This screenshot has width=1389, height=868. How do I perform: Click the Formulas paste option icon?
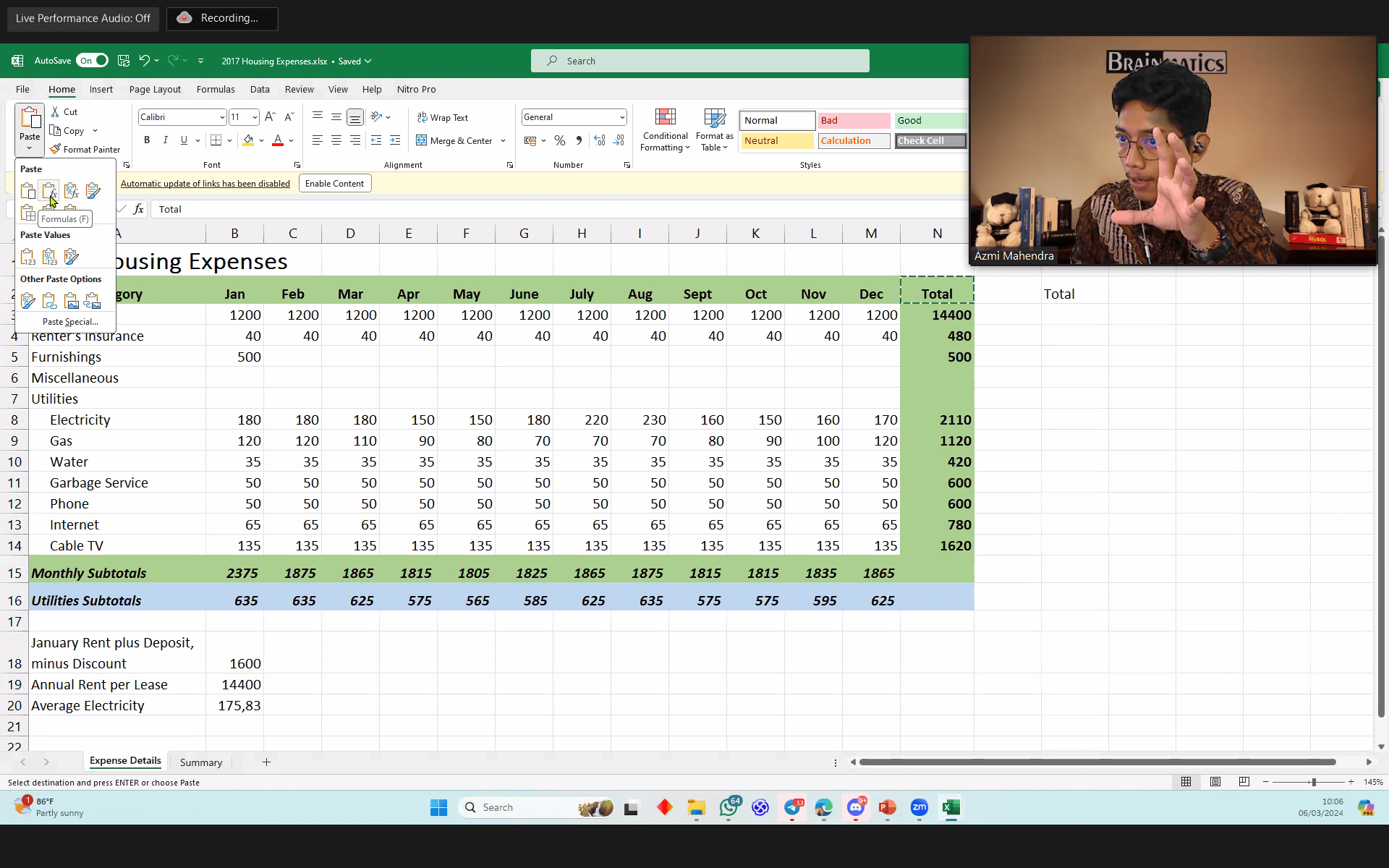point(48,191)
